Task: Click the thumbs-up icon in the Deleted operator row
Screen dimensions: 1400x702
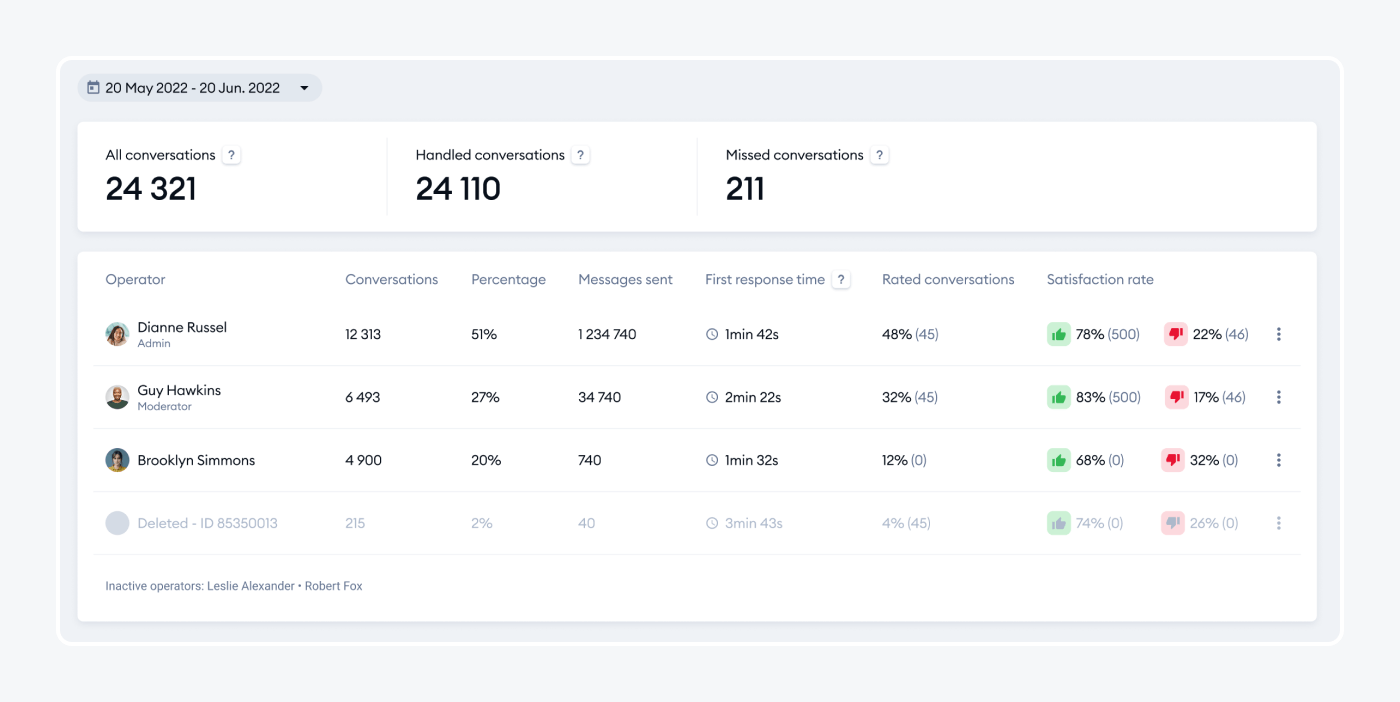Action: point(1059,522)
